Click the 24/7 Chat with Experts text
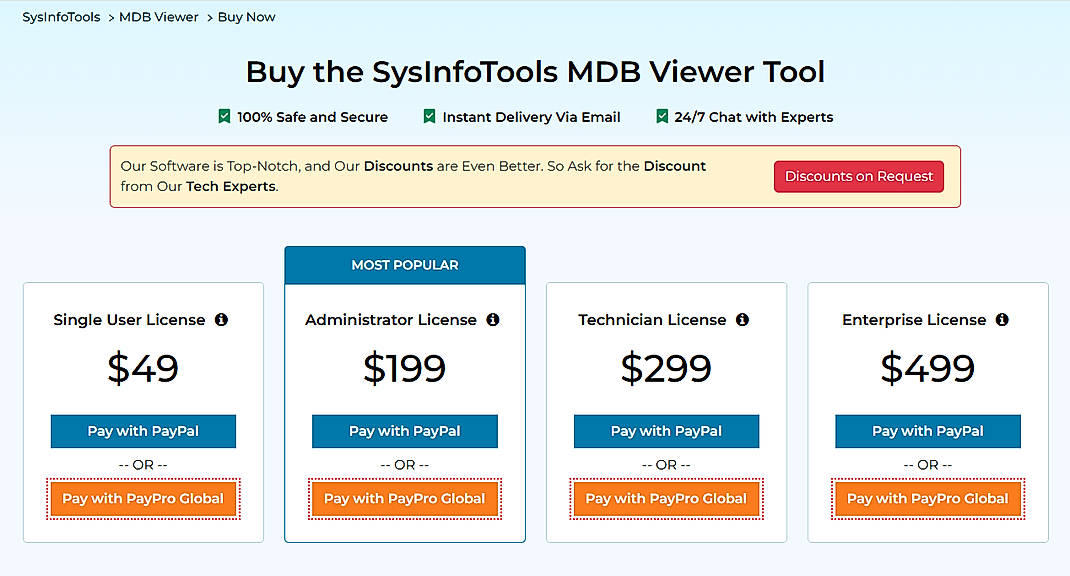The image size is (1070, 576). click(754, 117)
